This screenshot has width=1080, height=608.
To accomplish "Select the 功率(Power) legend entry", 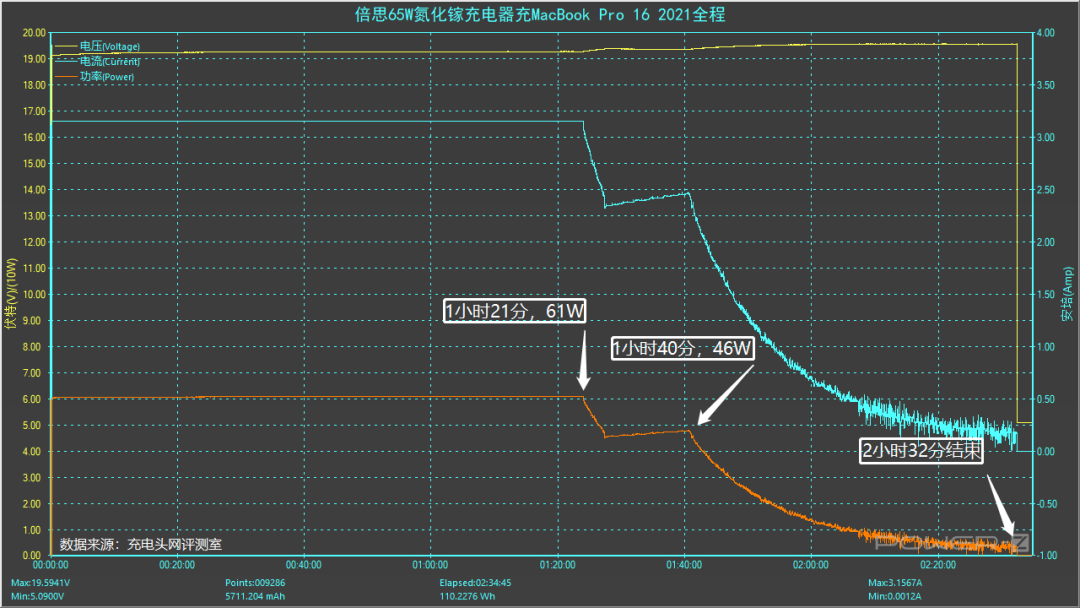I will pyautogui.click(x=107, y=76).
